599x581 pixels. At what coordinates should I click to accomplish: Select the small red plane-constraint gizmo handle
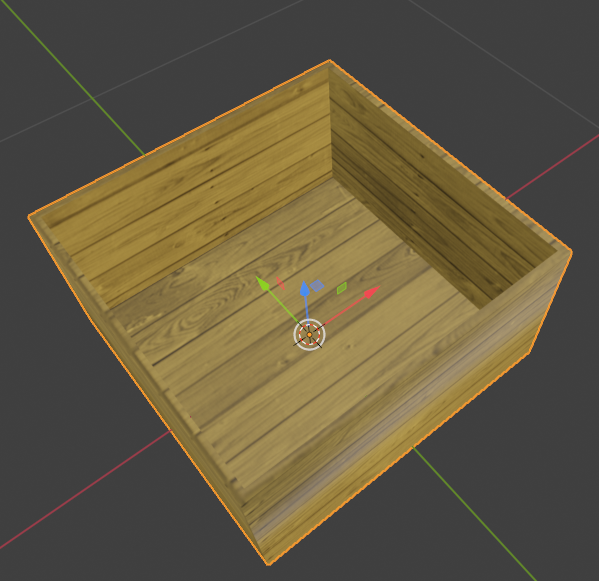coord(280,283)
